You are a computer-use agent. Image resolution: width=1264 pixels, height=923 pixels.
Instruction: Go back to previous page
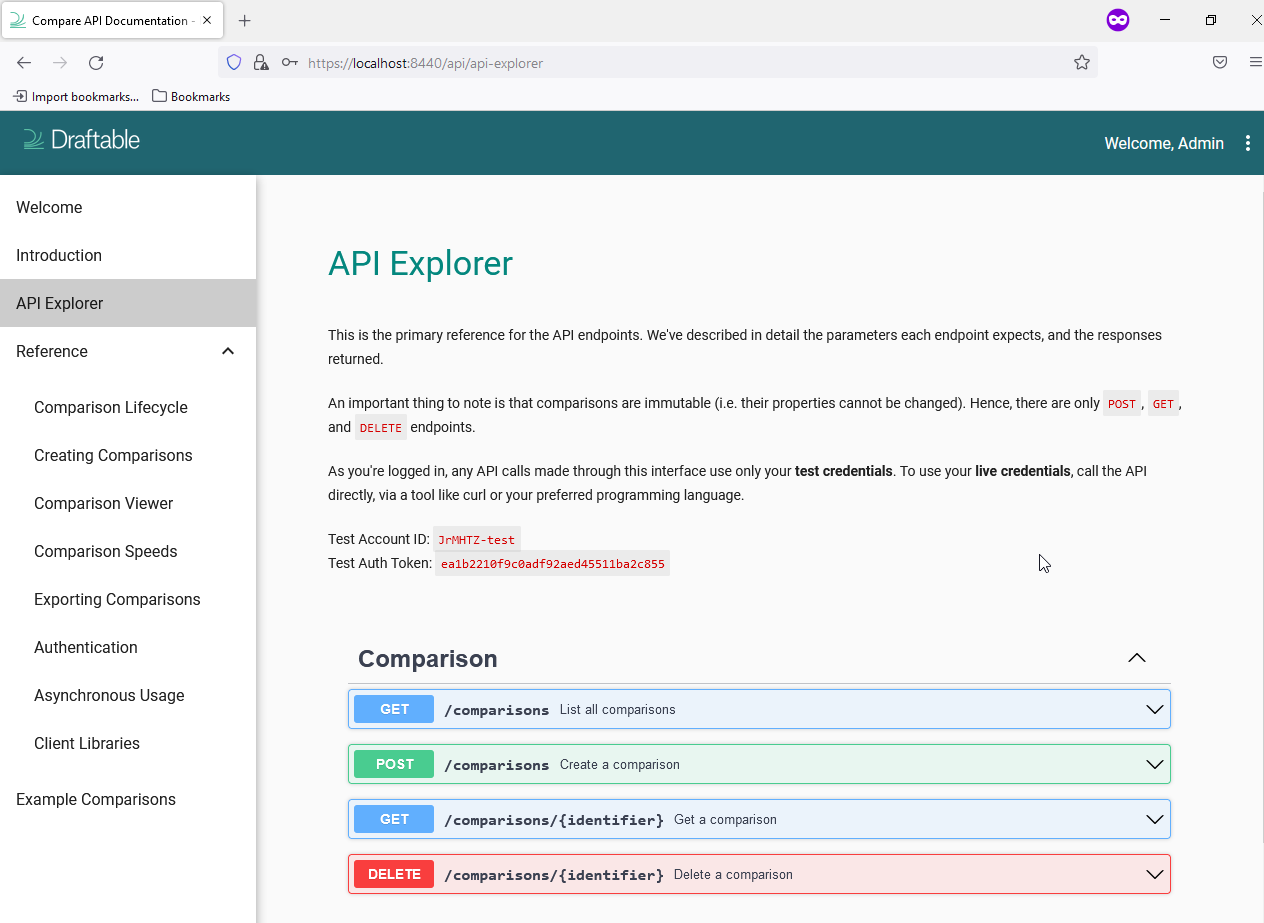[x=24, y=63]
